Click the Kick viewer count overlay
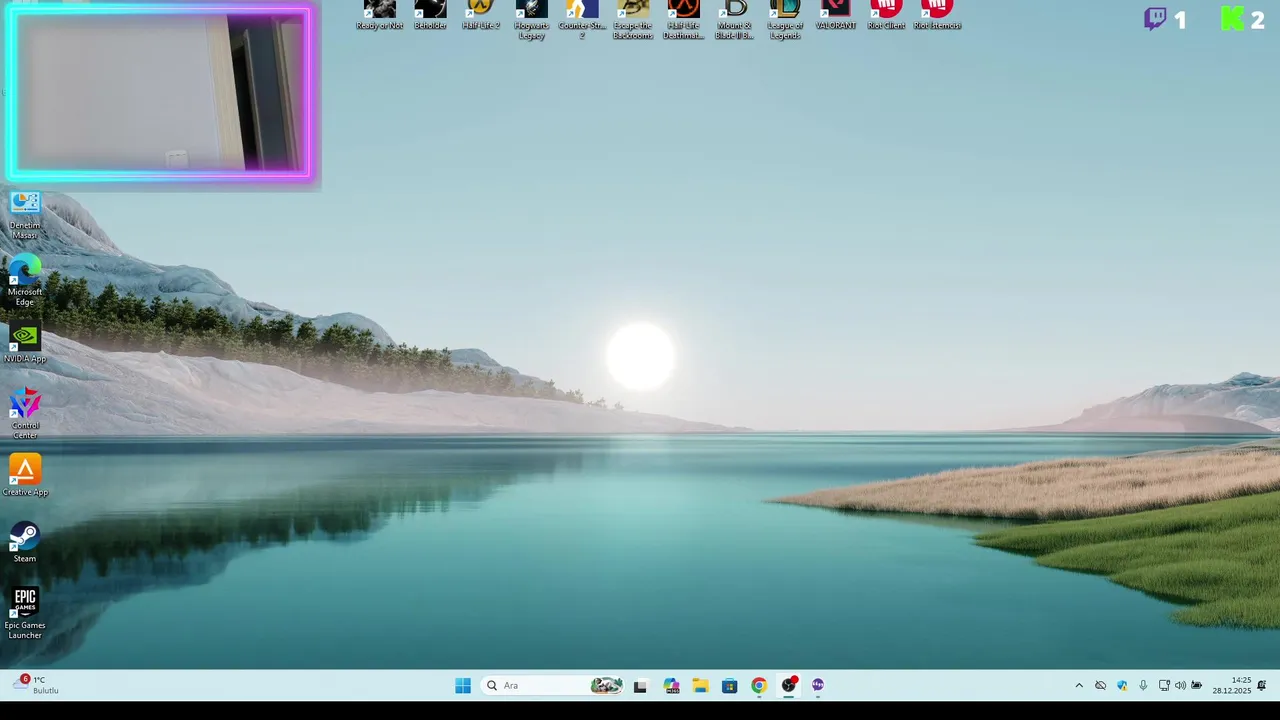 tap(1243, 19)
